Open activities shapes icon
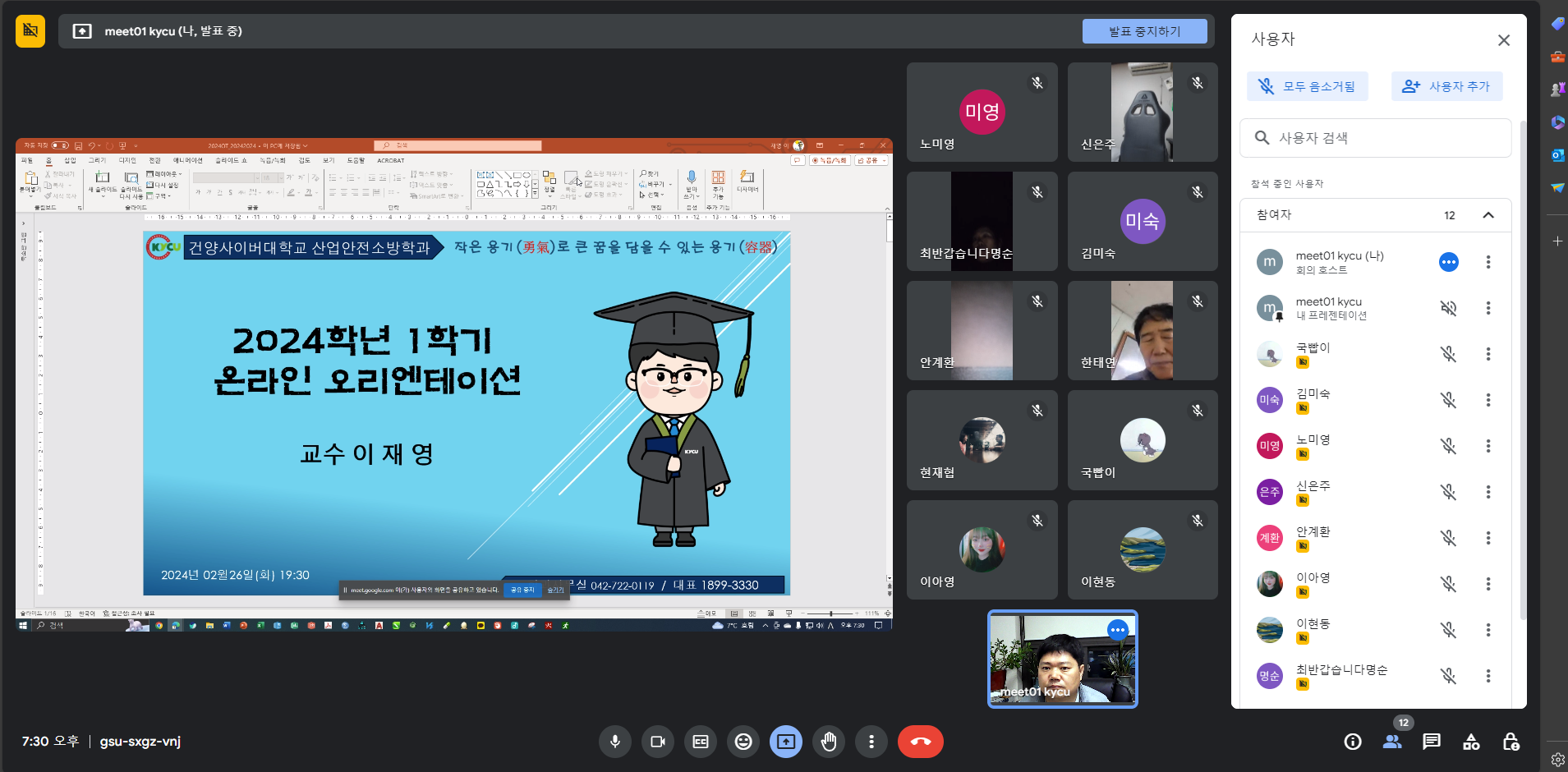The height and width of the screenshot is (772, 1568). click(1470, 742)
